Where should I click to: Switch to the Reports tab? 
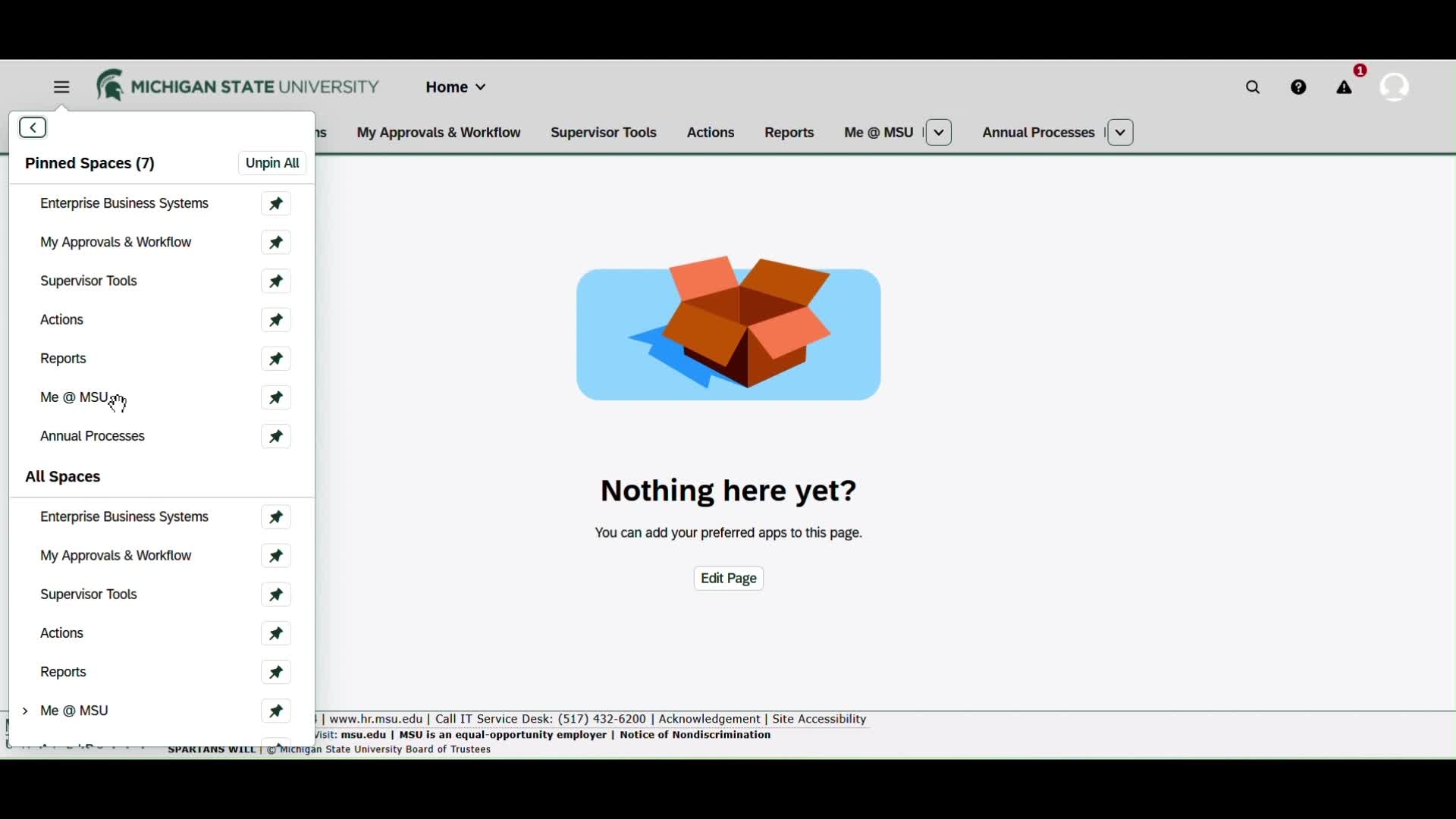pyautogui.click(x=790, y=134)
